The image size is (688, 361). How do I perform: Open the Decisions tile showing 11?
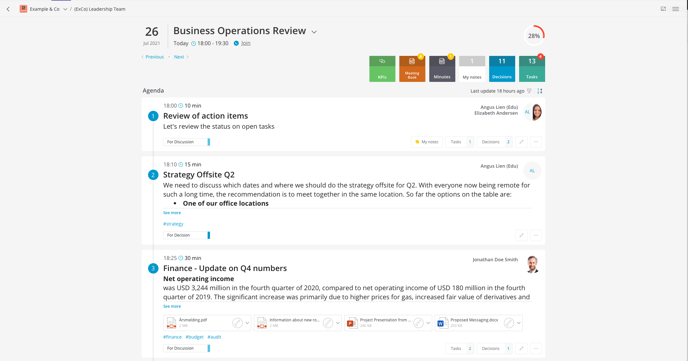(x=502, y=68)
